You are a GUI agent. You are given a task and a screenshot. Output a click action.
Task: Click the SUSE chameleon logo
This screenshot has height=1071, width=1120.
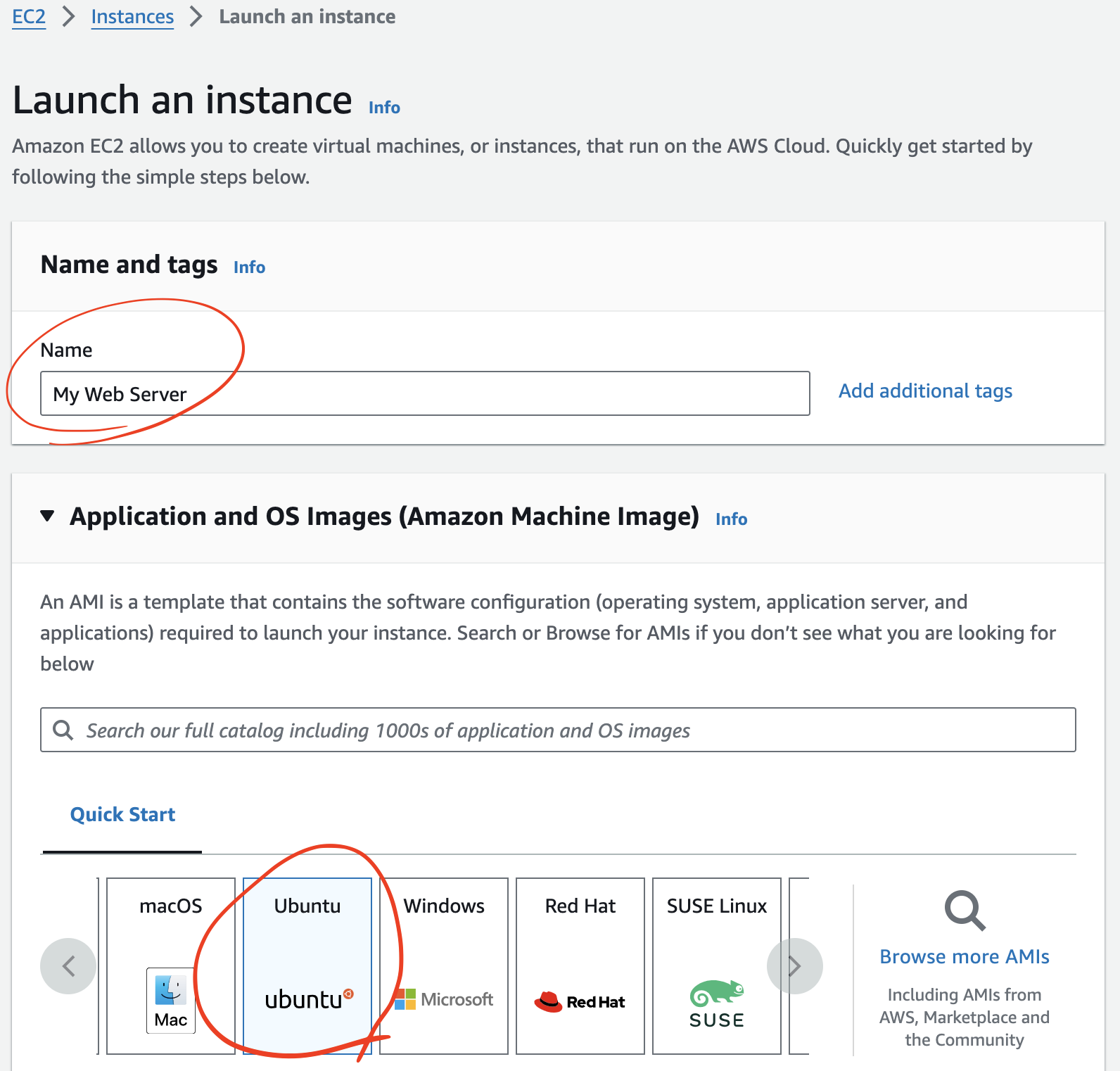716,994
